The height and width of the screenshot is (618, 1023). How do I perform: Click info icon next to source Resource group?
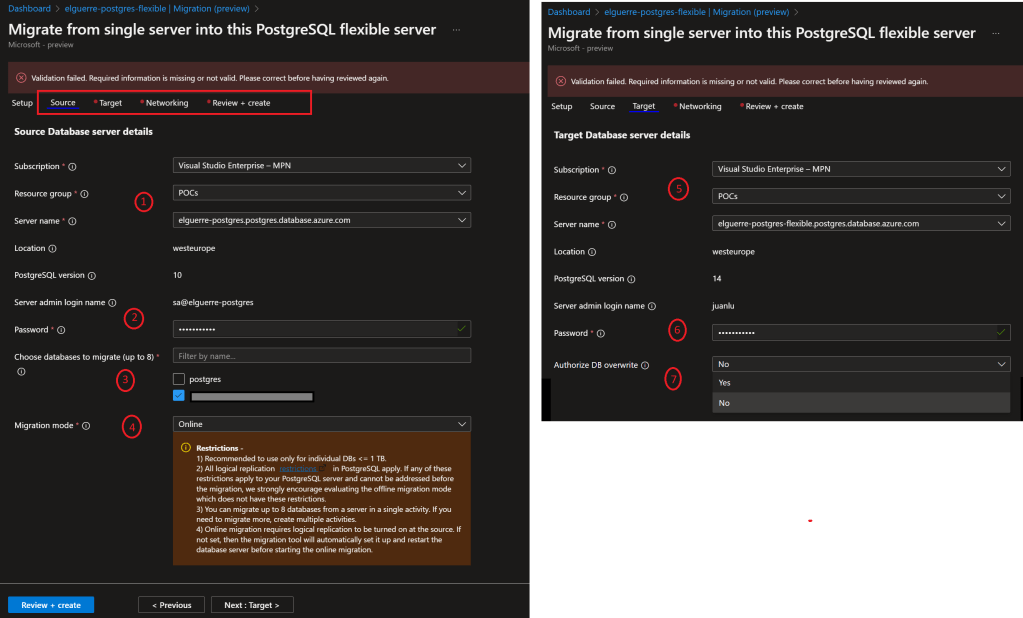coord(84,194)
